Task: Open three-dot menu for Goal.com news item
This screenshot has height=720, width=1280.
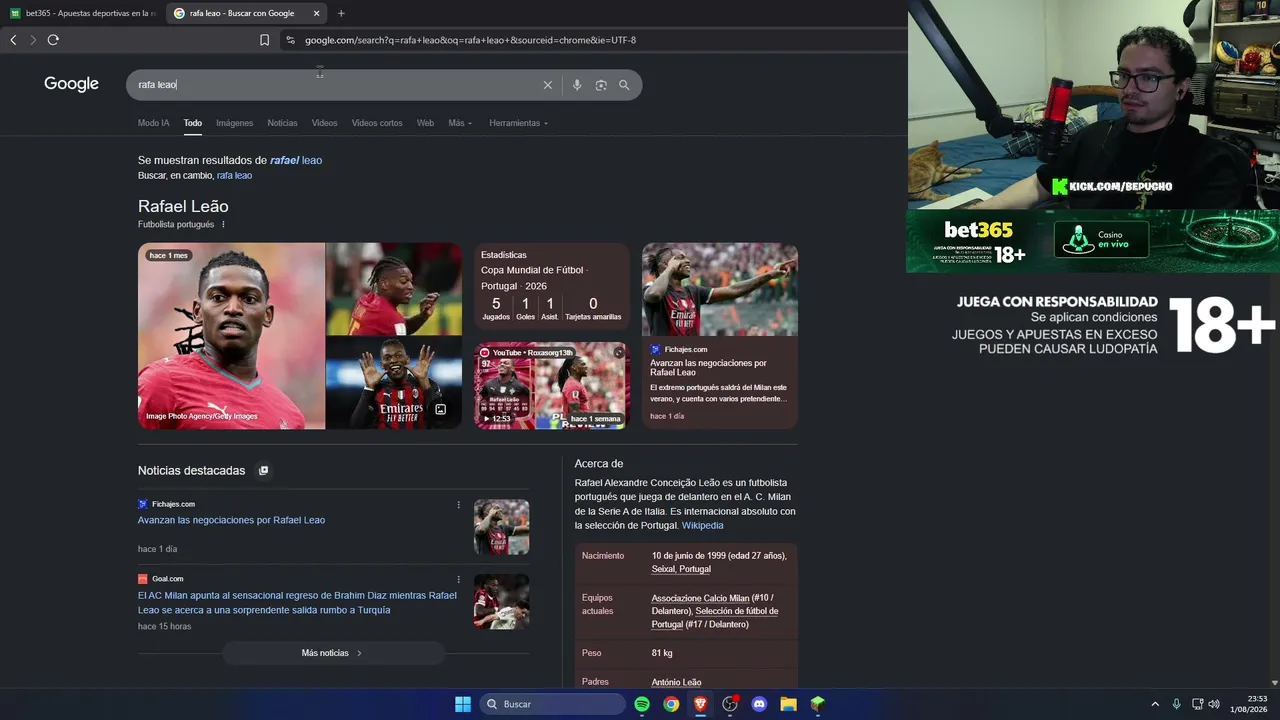Action: (459, 579)
